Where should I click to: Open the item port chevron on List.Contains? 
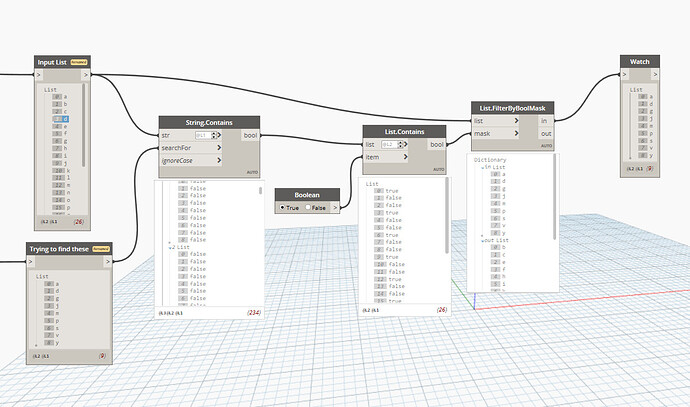(406, 157)
